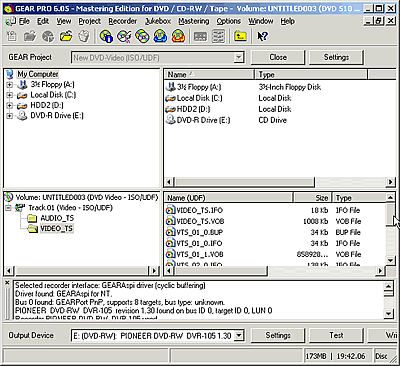Screen dimensions: 400x366
Task: Close the log pane with X
Action: click(7, 283)
